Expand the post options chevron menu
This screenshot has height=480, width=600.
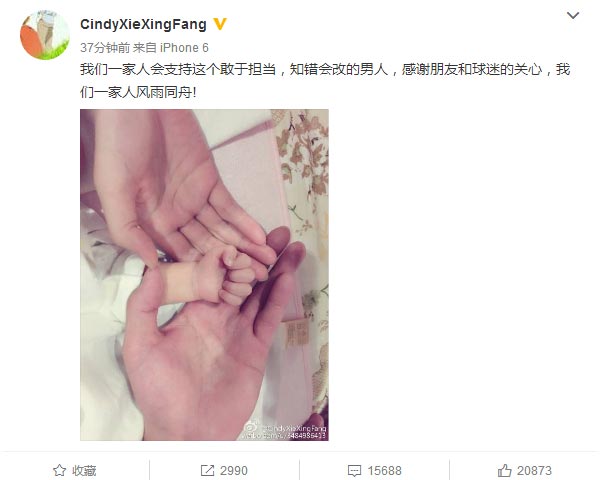coord(573,15)
